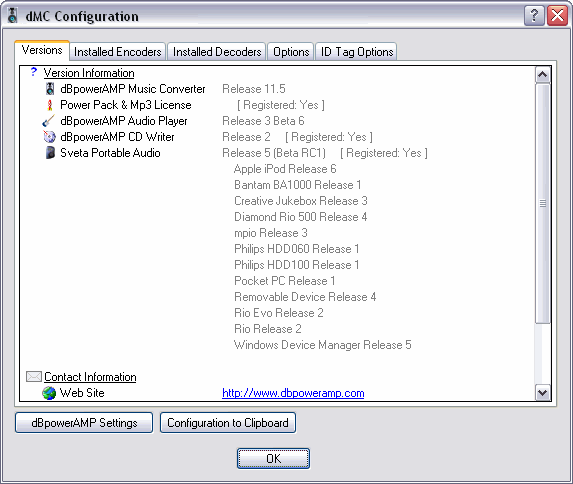
Task: Open the Options tab
Action: click(291, 52)
